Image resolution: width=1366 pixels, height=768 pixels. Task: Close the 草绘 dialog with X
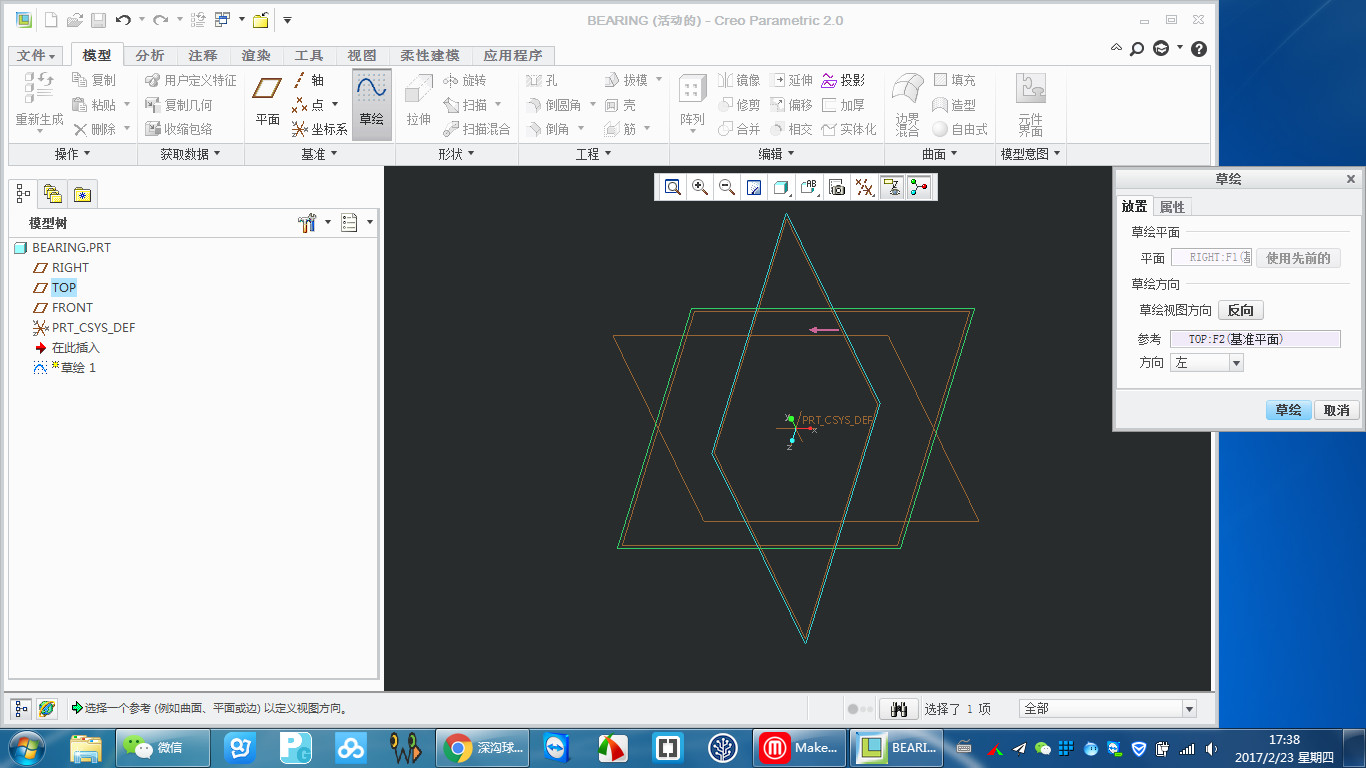tap(1351, 179)
